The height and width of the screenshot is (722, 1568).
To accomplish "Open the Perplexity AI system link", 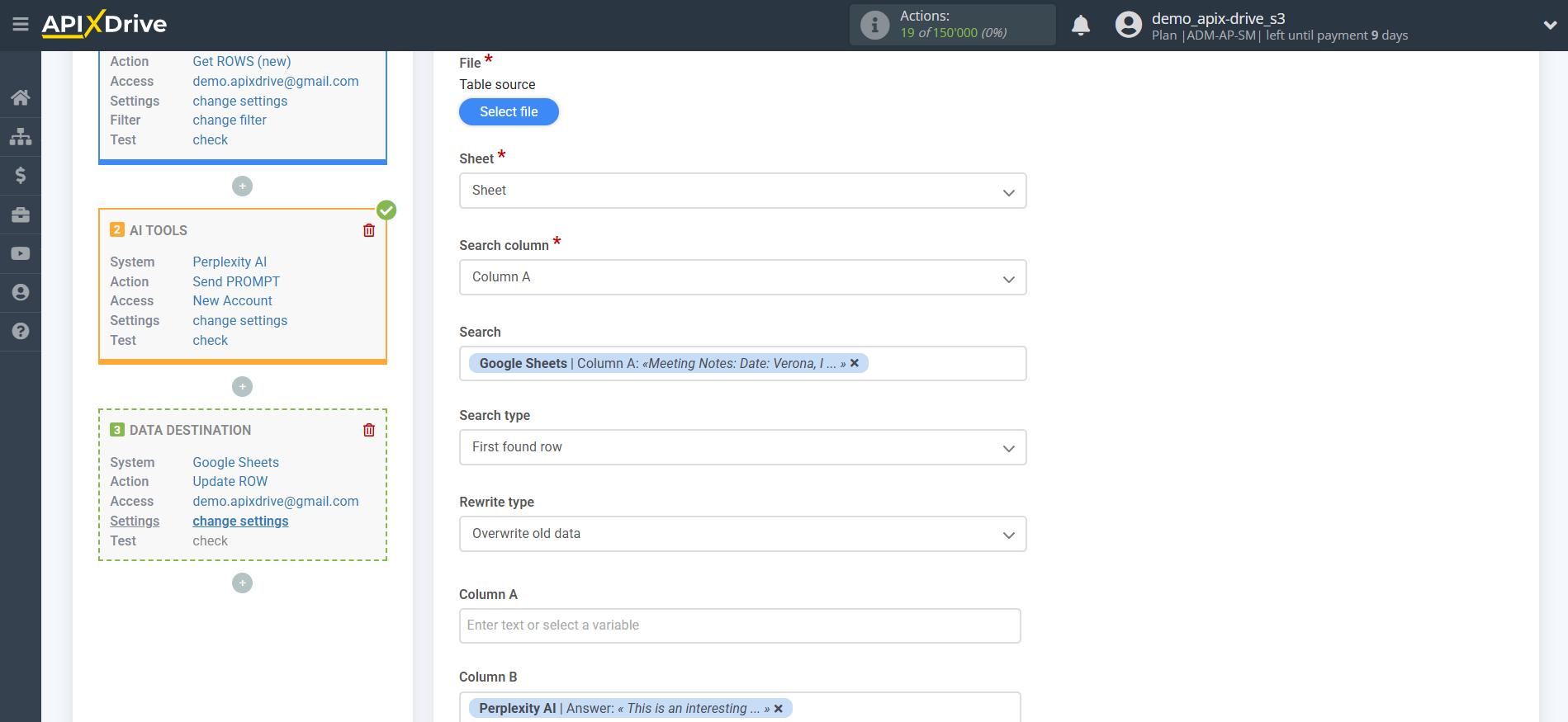I will point(230,262).
